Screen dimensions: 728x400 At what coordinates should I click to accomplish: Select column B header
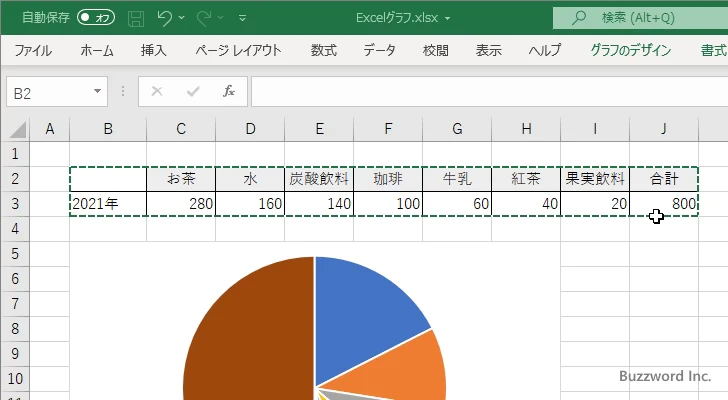pyautogui.click(x=108, y=129)
